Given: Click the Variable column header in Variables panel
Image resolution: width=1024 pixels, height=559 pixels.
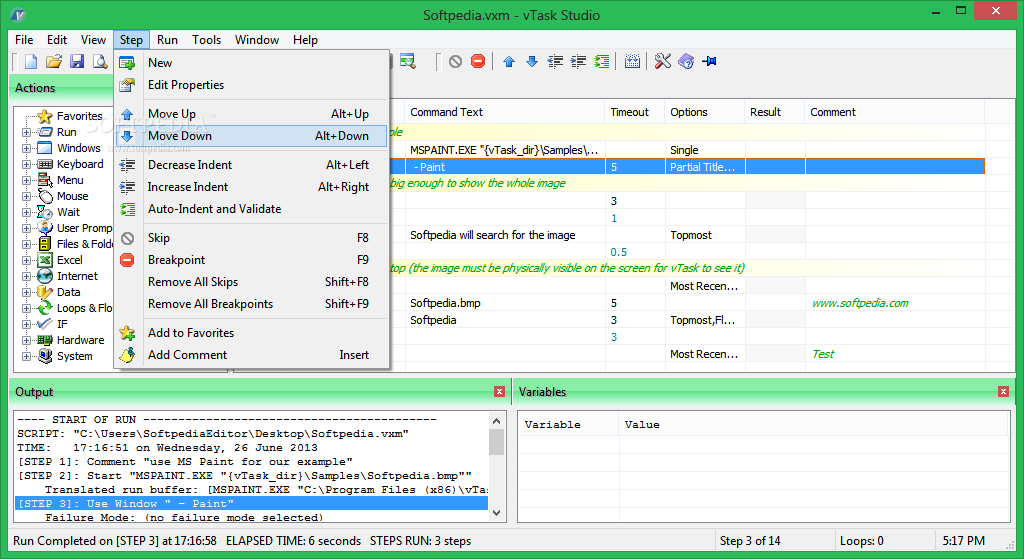Looking at the screenshot, I should click(568, 425).
